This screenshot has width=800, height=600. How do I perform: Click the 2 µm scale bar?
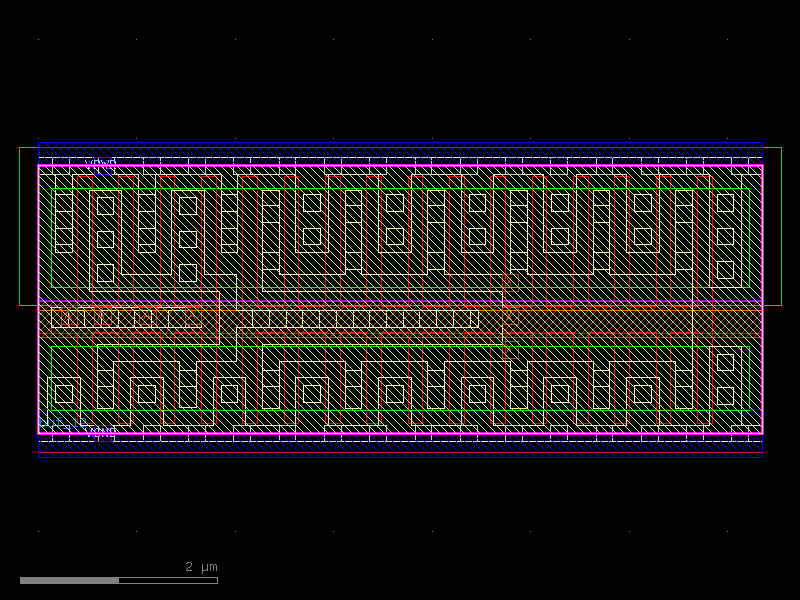point(120,577)
